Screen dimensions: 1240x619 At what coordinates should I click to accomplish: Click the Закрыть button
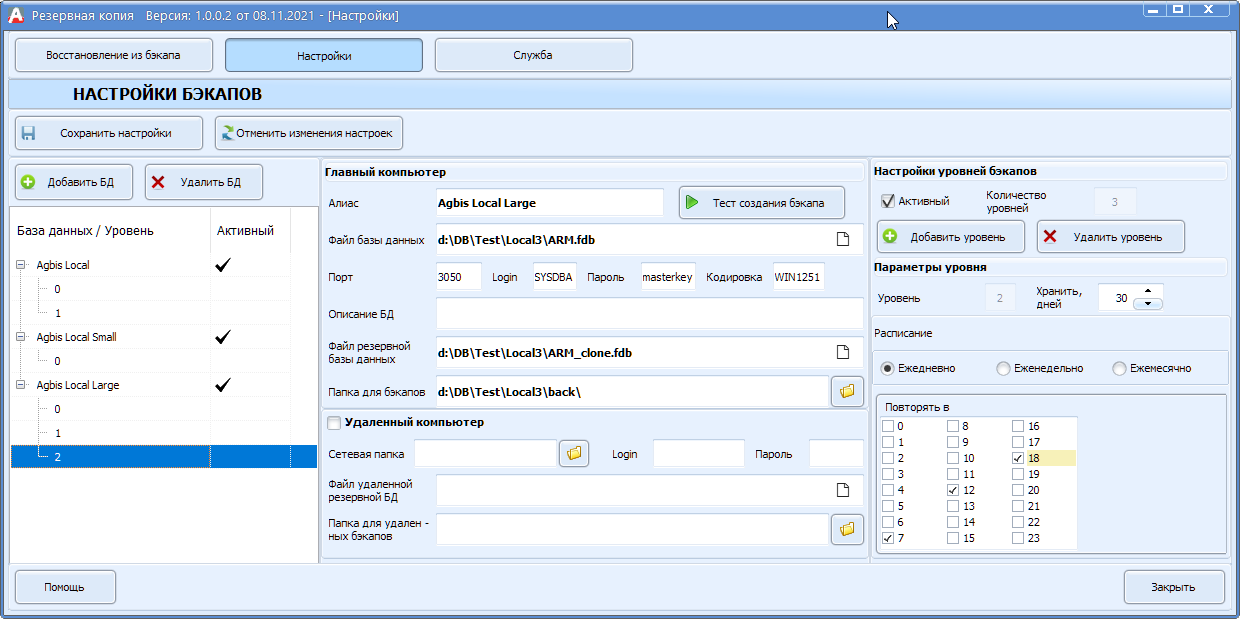(1174, 587)
